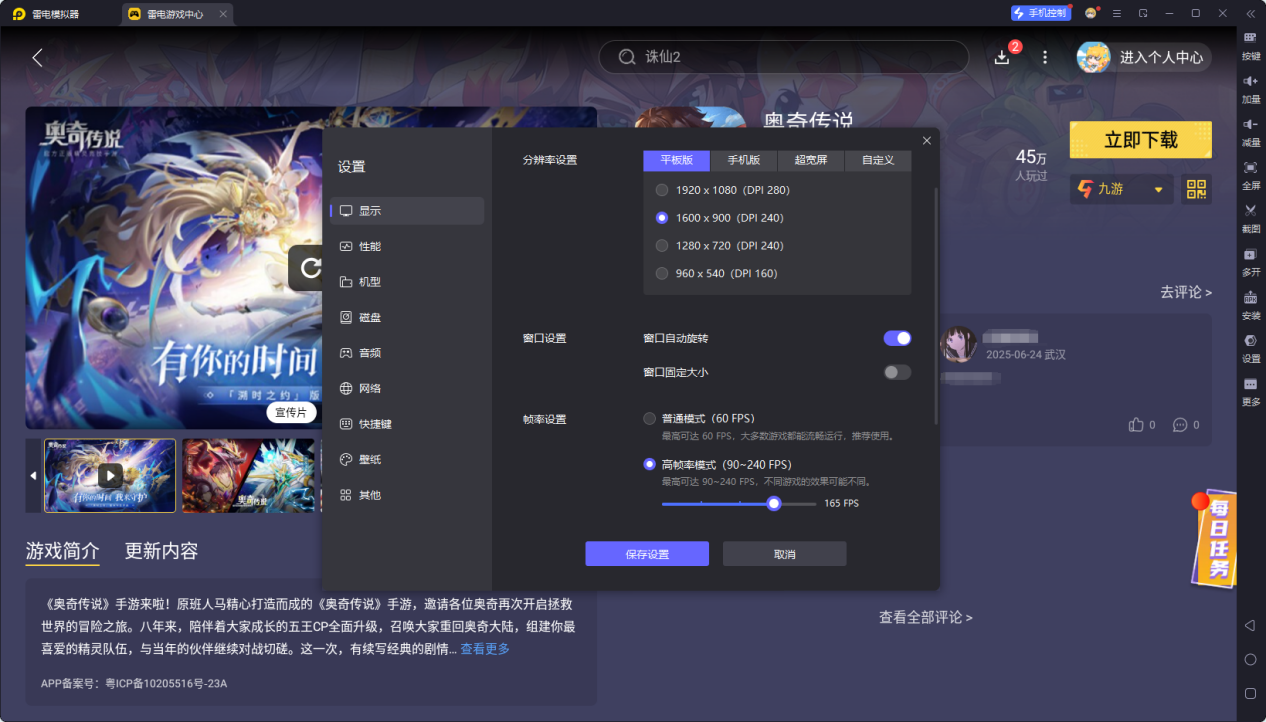Viewport: 1266px width, 722px height.
Task: Take a screenshot with 截图 icon
Action: point(1250,217)
